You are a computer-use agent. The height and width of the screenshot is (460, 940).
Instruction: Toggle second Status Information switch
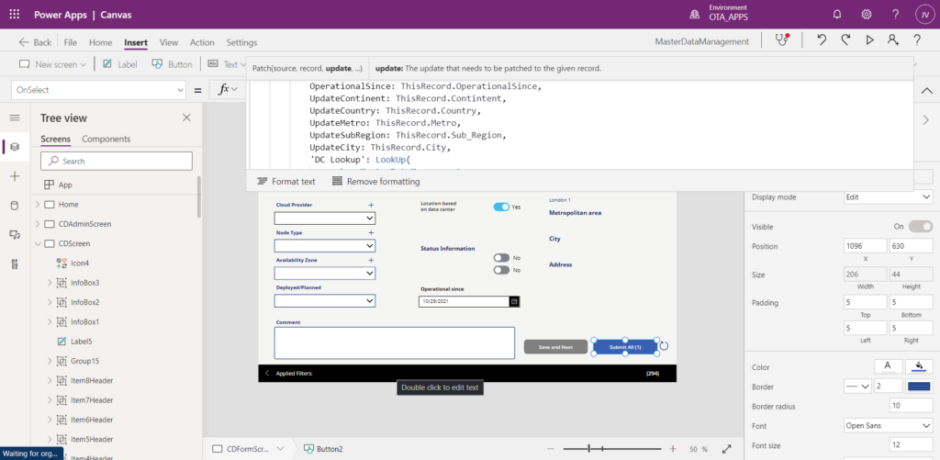[501, 270]
